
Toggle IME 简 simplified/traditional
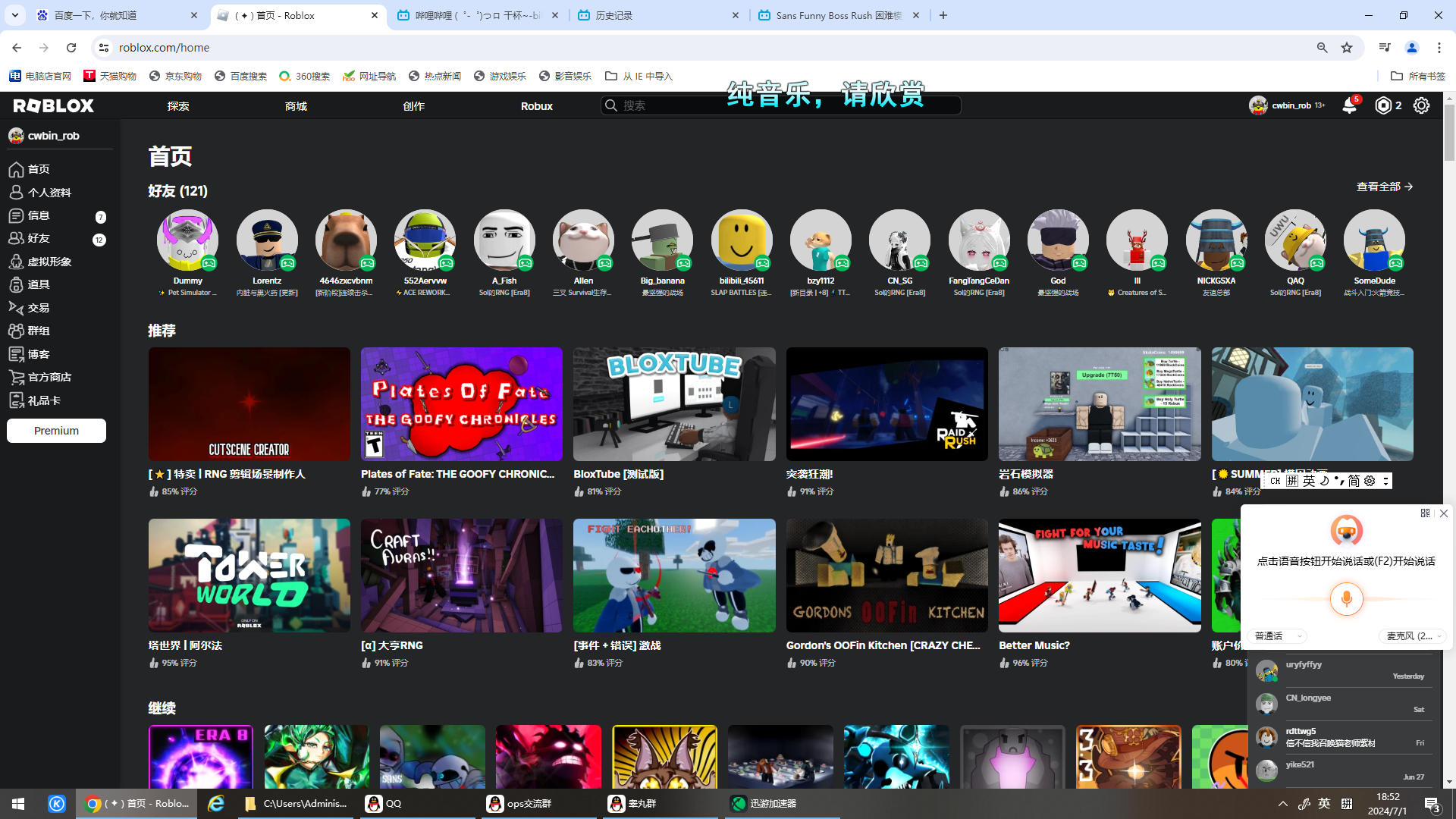click(1354, 481)
